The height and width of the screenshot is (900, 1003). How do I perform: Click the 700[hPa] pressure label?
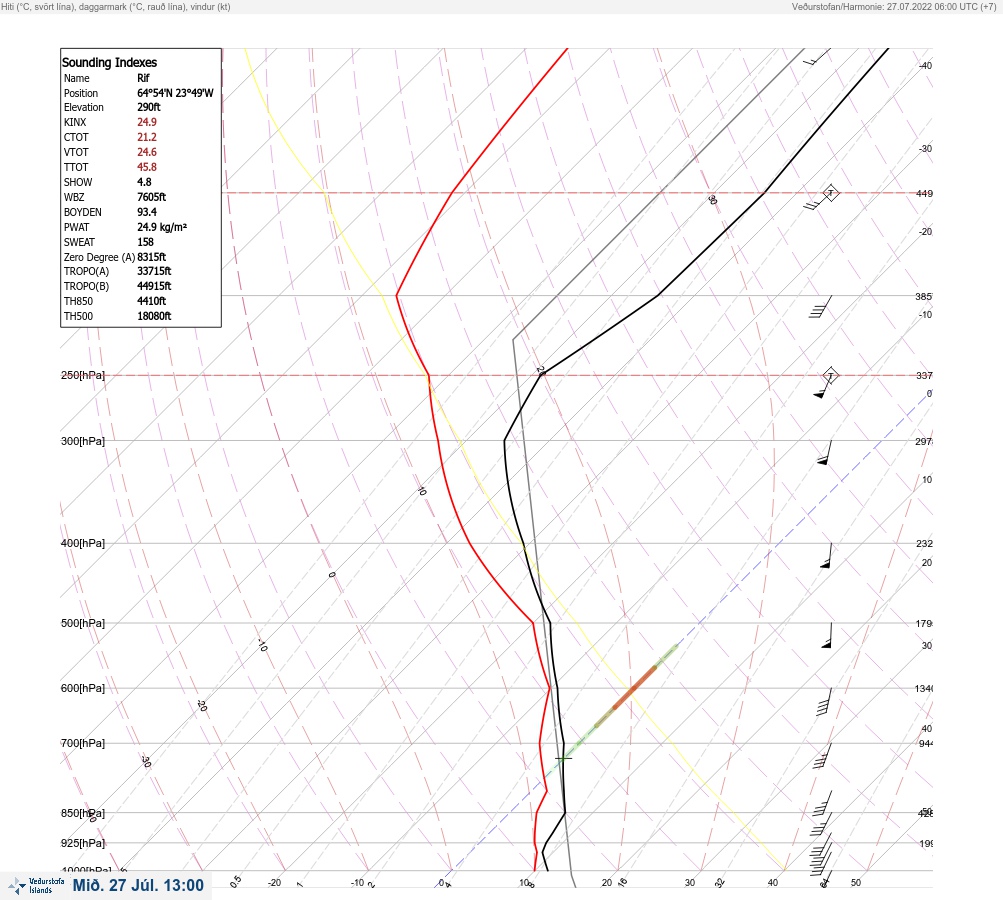coord(83,743)
